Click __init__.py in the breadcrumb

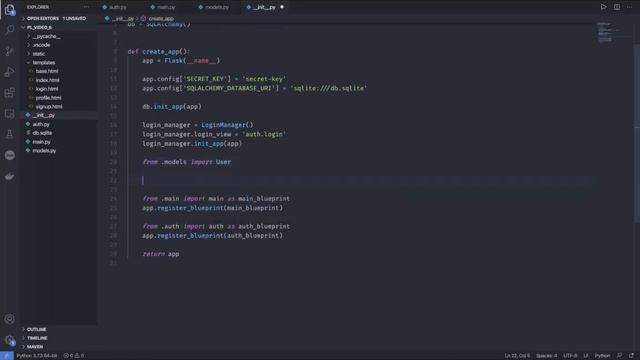(122, 19)
